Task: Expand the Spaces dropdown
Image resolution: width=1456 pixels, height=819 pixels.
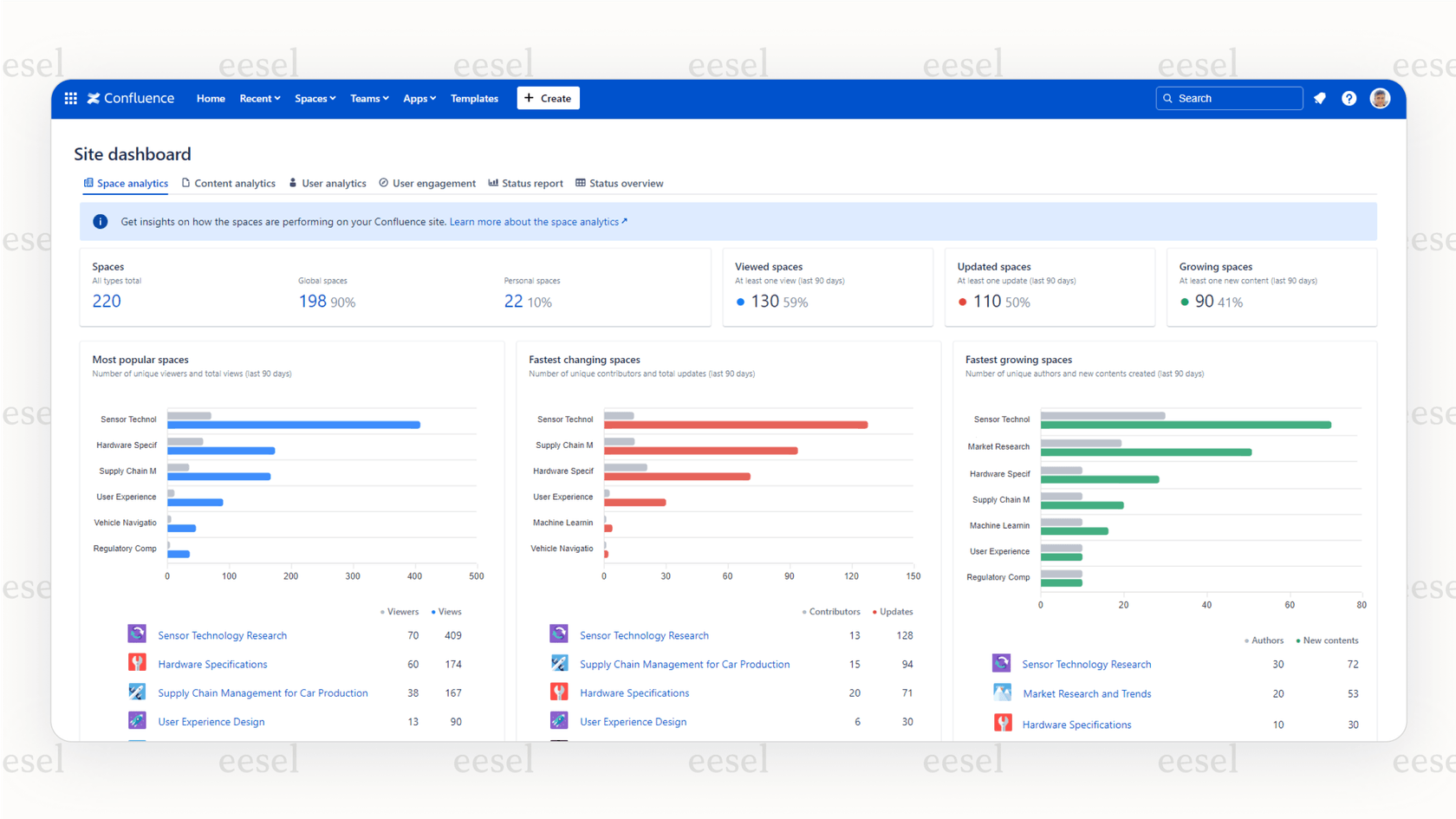Action: click(315, 98)
